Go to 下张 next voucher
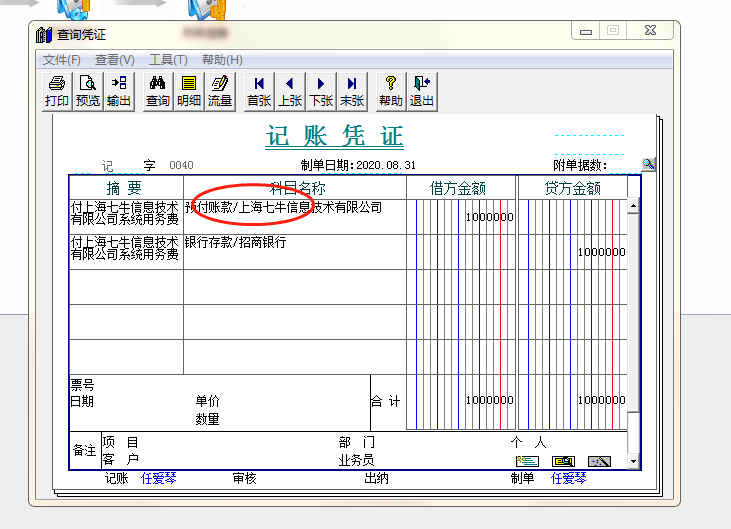The image size is (731, 529). pos(321,91)
